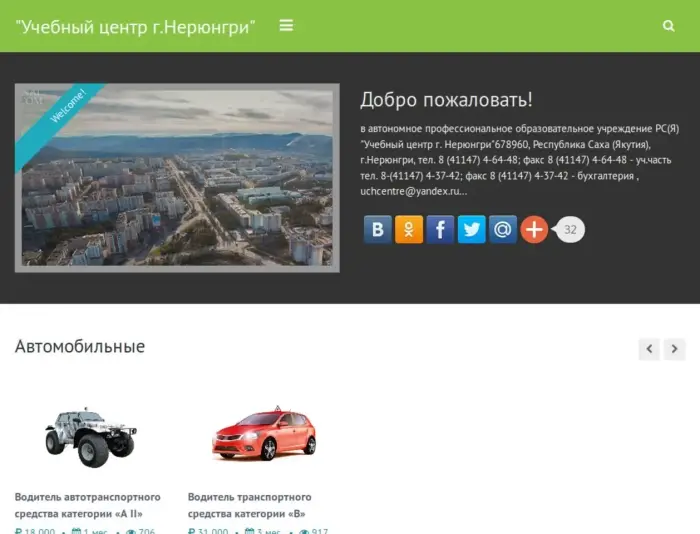Open the hamburger navigation menu
Viewport: 700px width, 534px height.
point(286,26)
